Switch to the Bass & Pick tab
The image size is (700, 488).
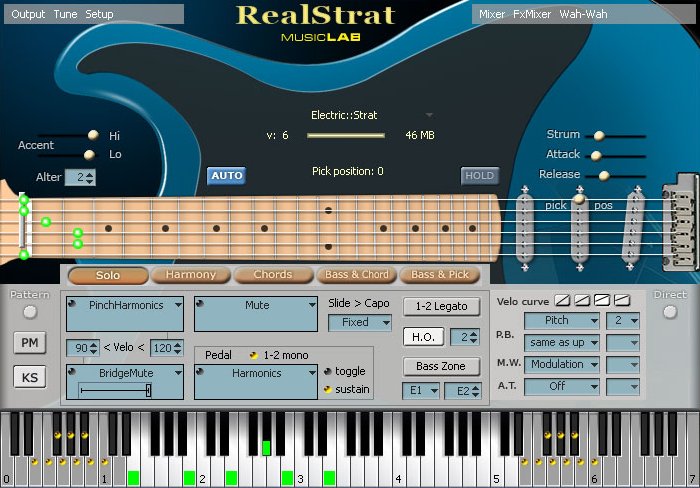440,275
